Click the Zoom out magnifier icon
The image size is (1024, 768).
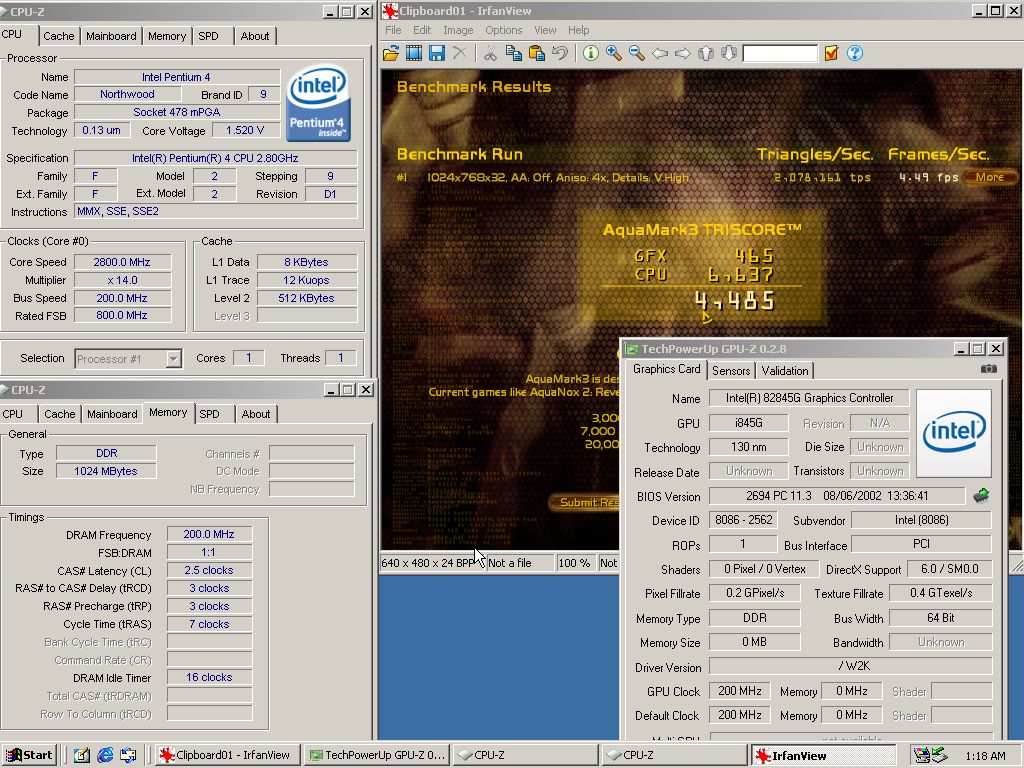click(637, 54)
